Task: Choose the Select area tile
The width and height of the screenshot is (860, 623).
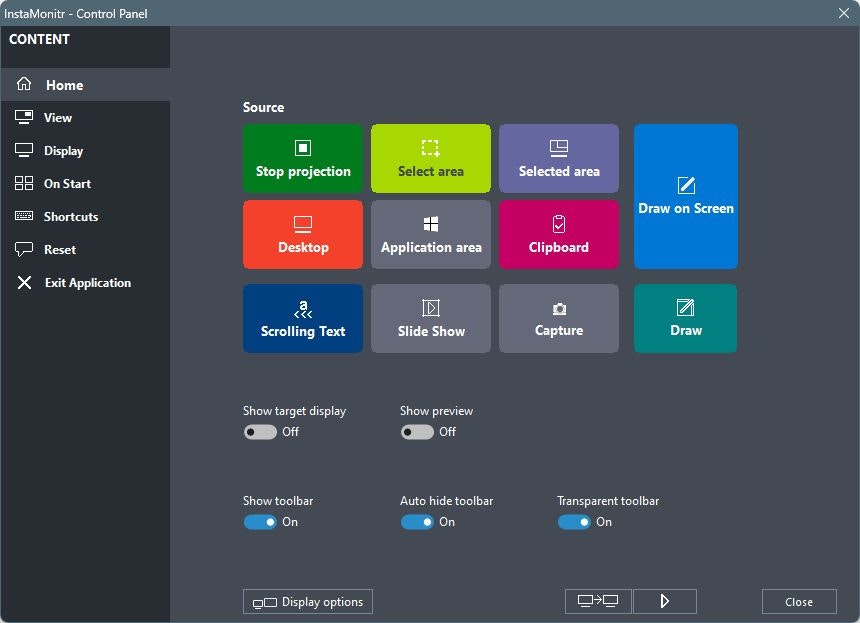Action: click(431, 158)
